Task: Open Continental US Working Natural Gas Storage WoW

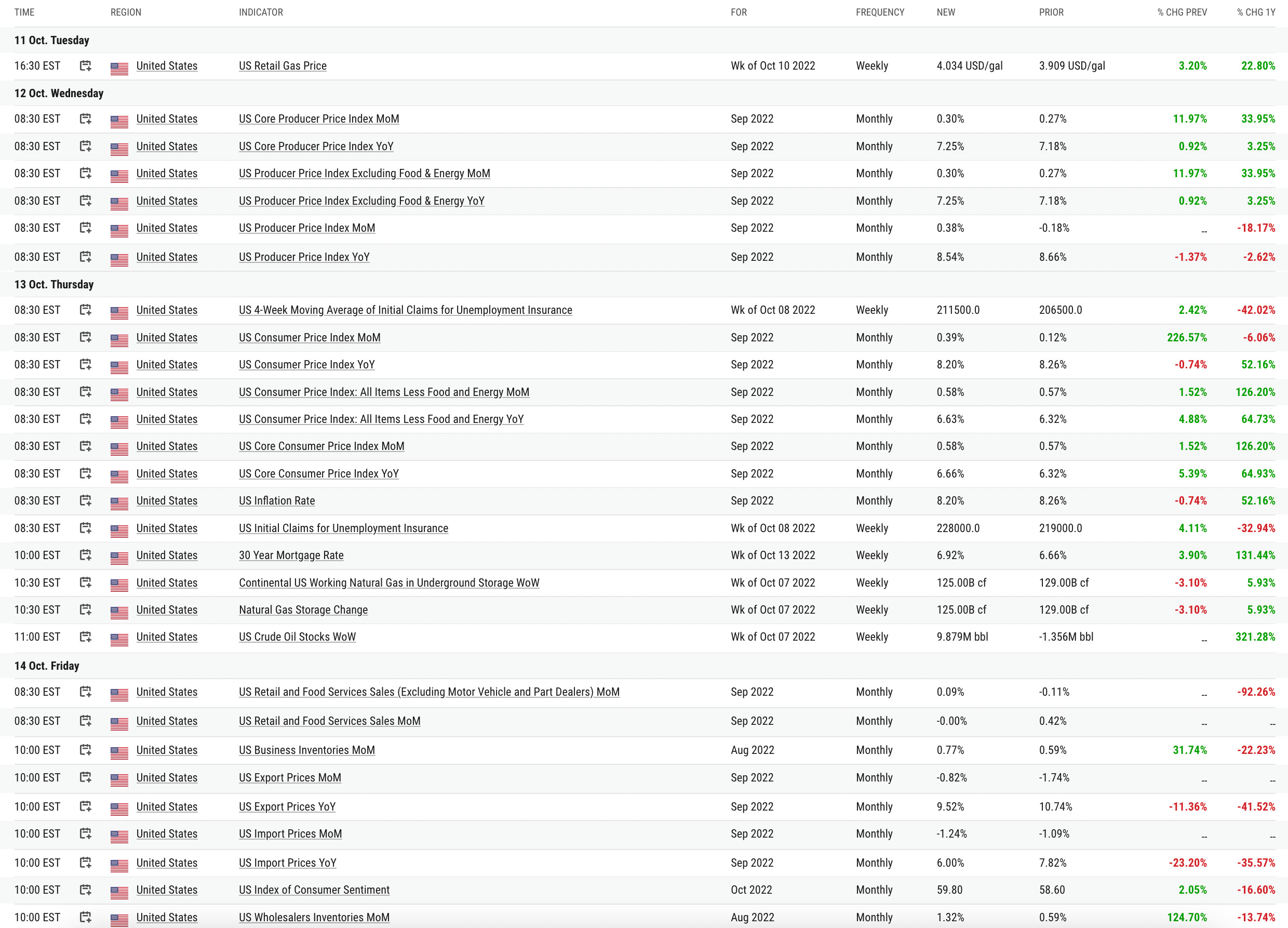Action: [389, 582]
